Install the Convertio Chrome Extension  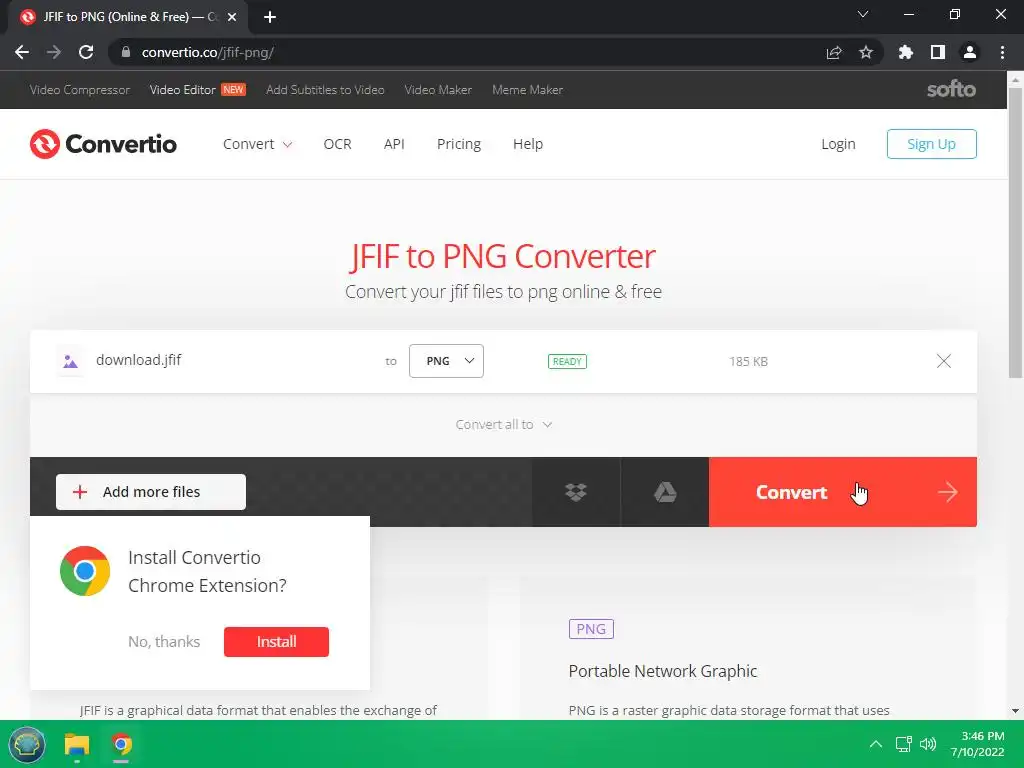click(x=276, y=642)
